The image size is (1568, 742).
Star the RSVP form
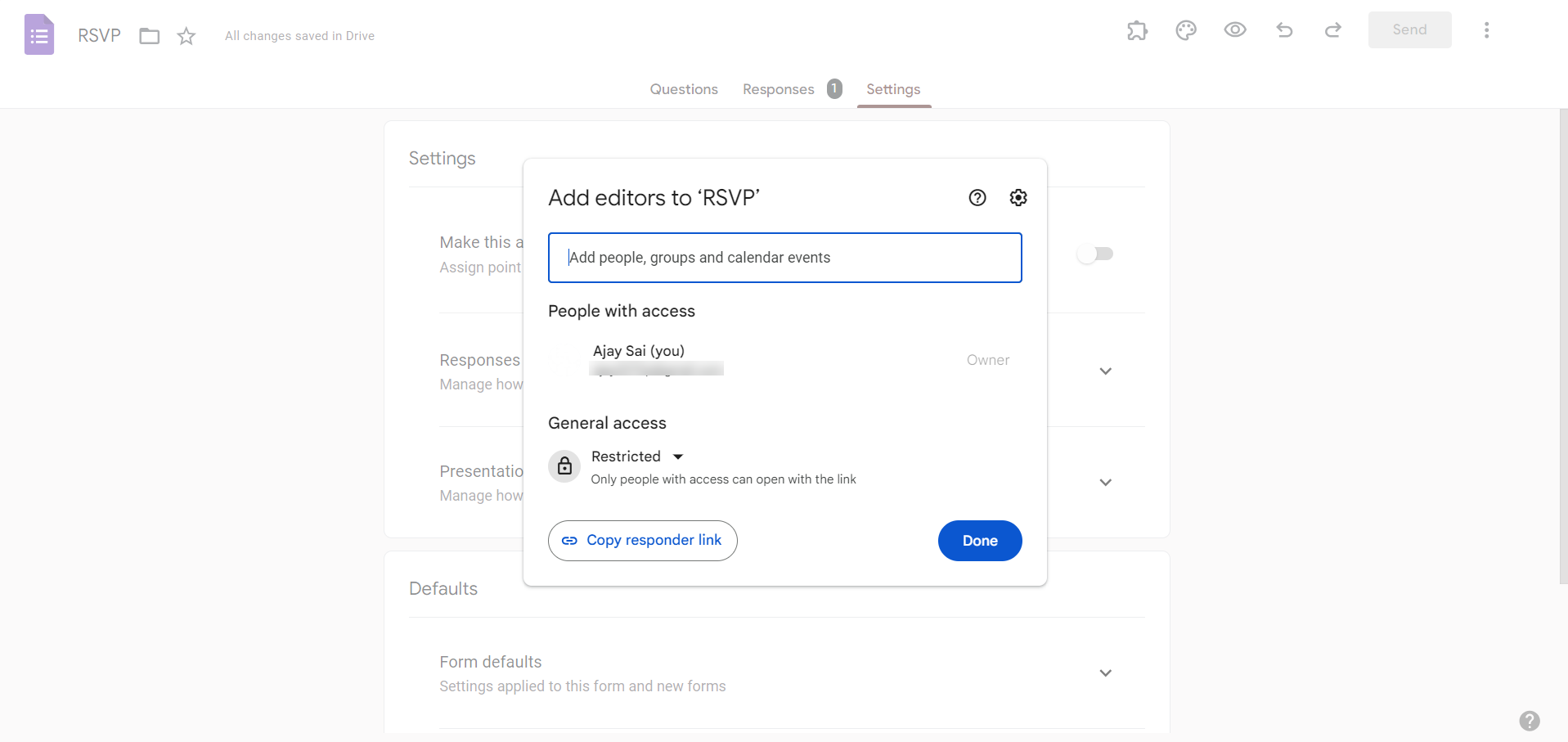click(186, 36)
